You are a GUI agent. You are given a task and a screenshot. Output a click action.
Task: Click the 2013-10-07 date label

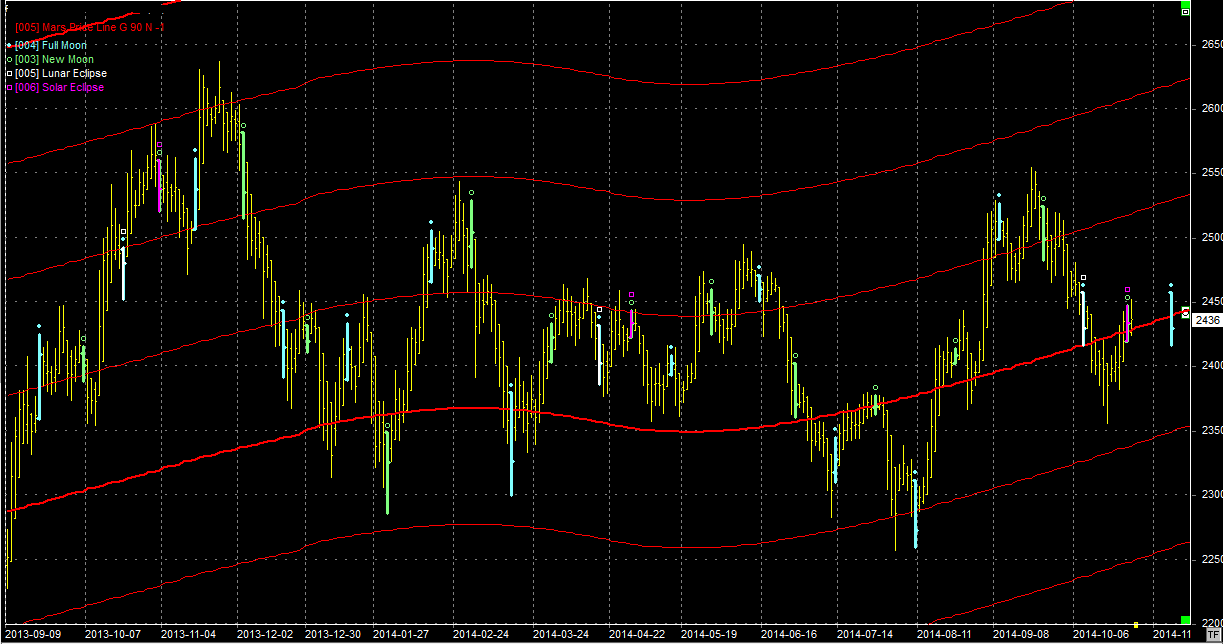tap(112, 634)
